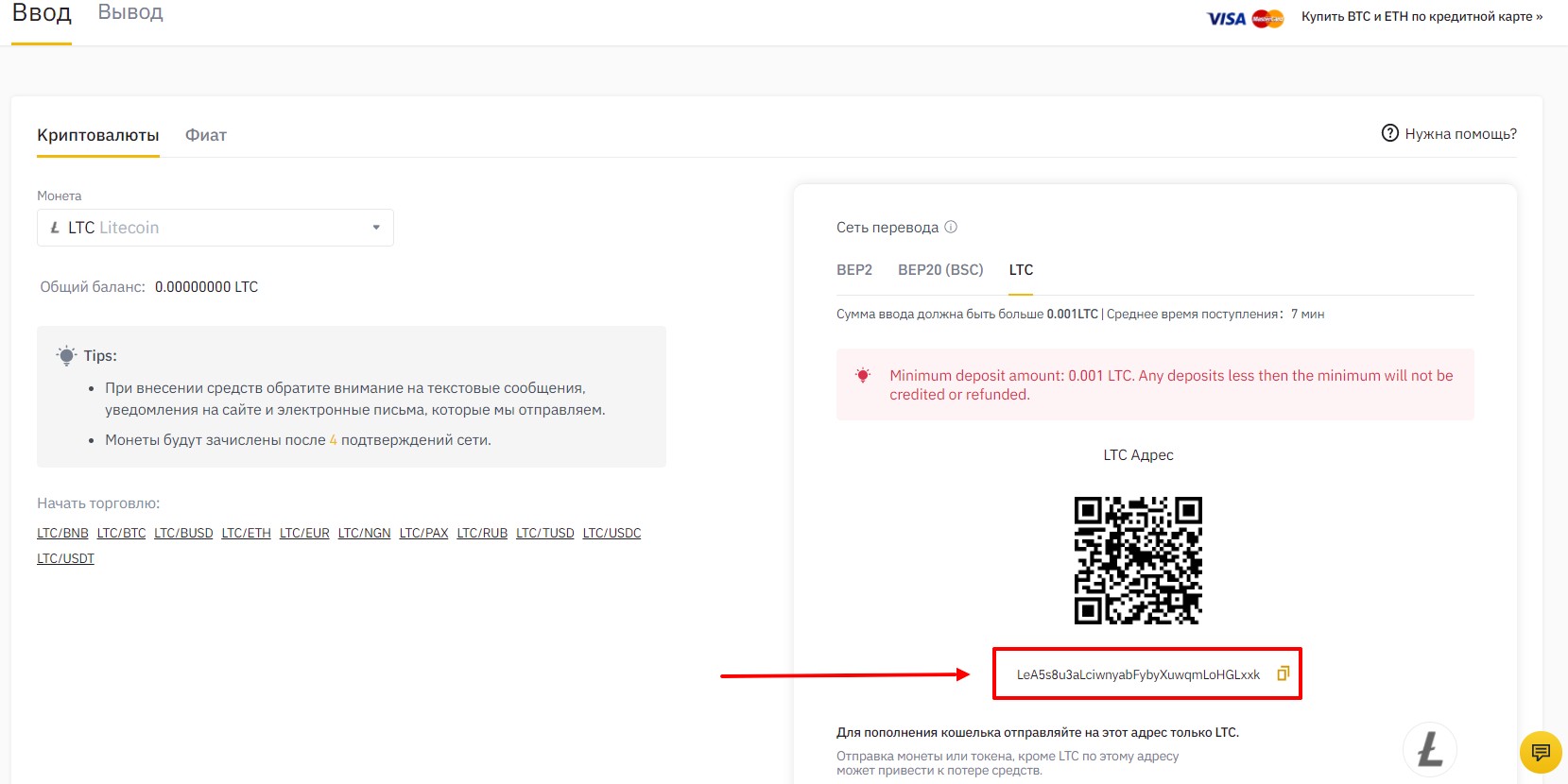The image size is (1568, 784).
Task: Open the LTC Litecoin coin dropdown
Action: point(215,228)
